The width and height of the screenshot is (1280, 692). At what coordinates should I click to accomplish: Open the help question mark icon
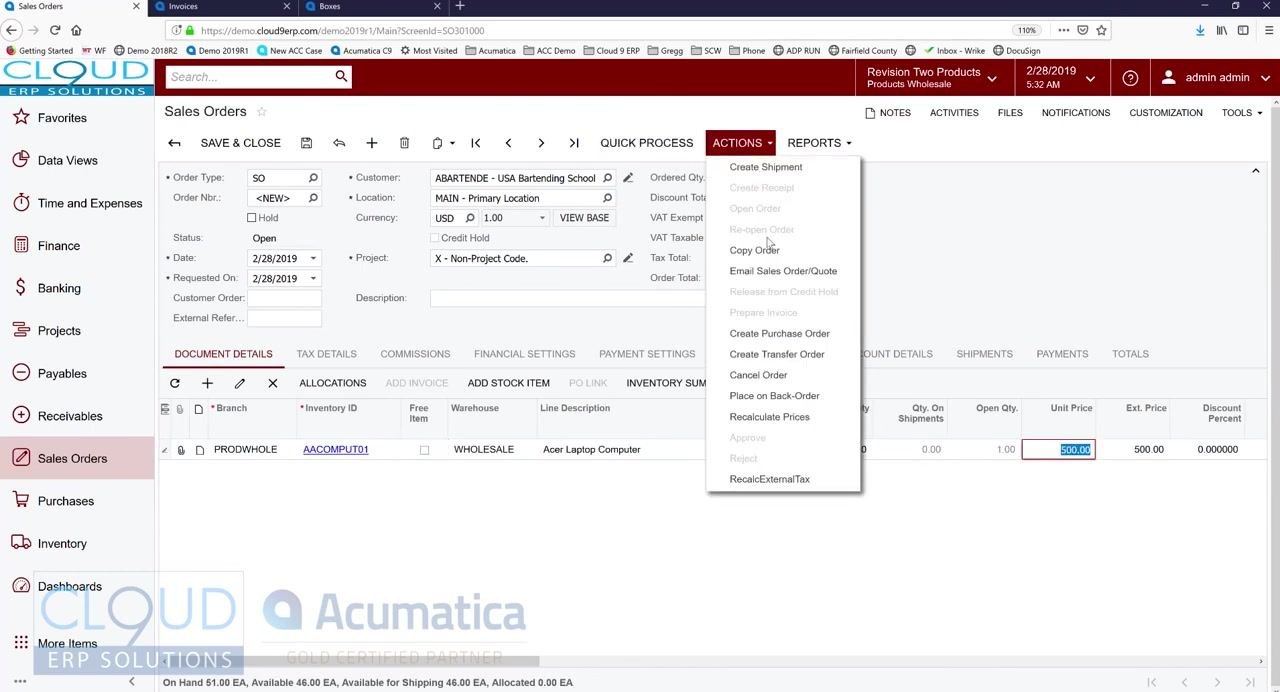[x=1130, y=78]
